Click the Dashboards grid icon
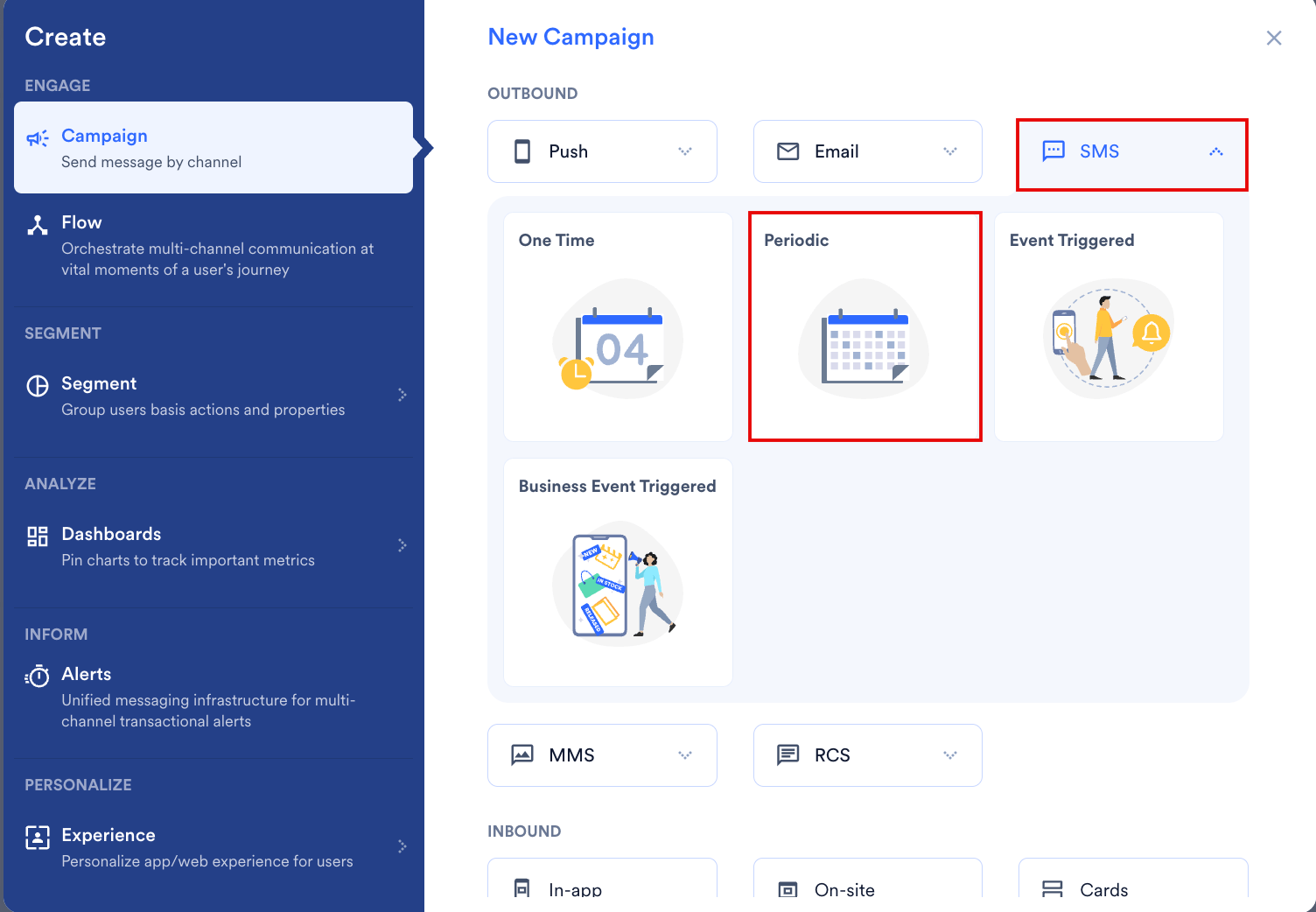 click(38, 537)
